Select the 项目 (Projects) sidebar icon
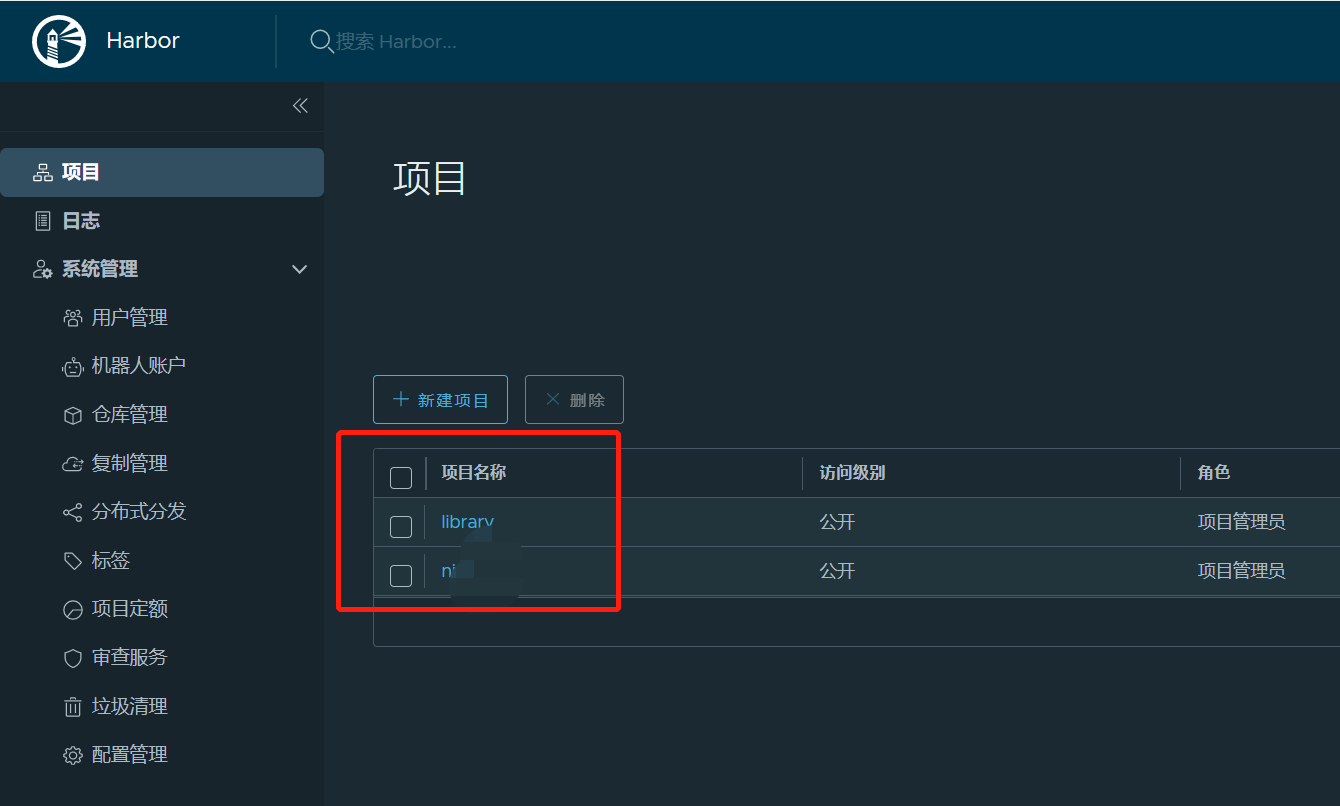1340x806 pixels. click(43, 171)
